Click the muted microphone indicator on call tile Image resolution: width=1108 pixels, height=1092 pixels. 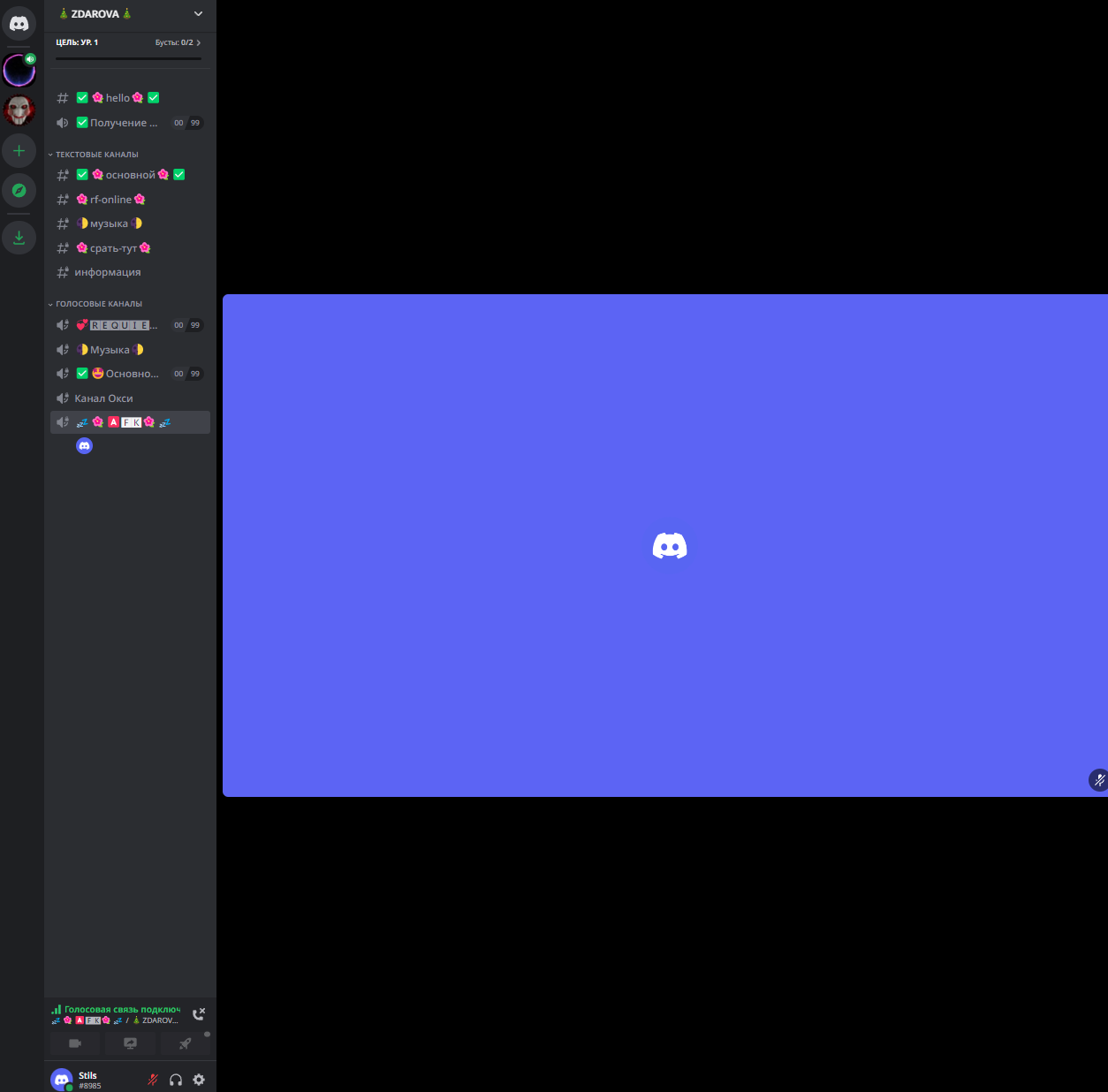pos(1098,779)
